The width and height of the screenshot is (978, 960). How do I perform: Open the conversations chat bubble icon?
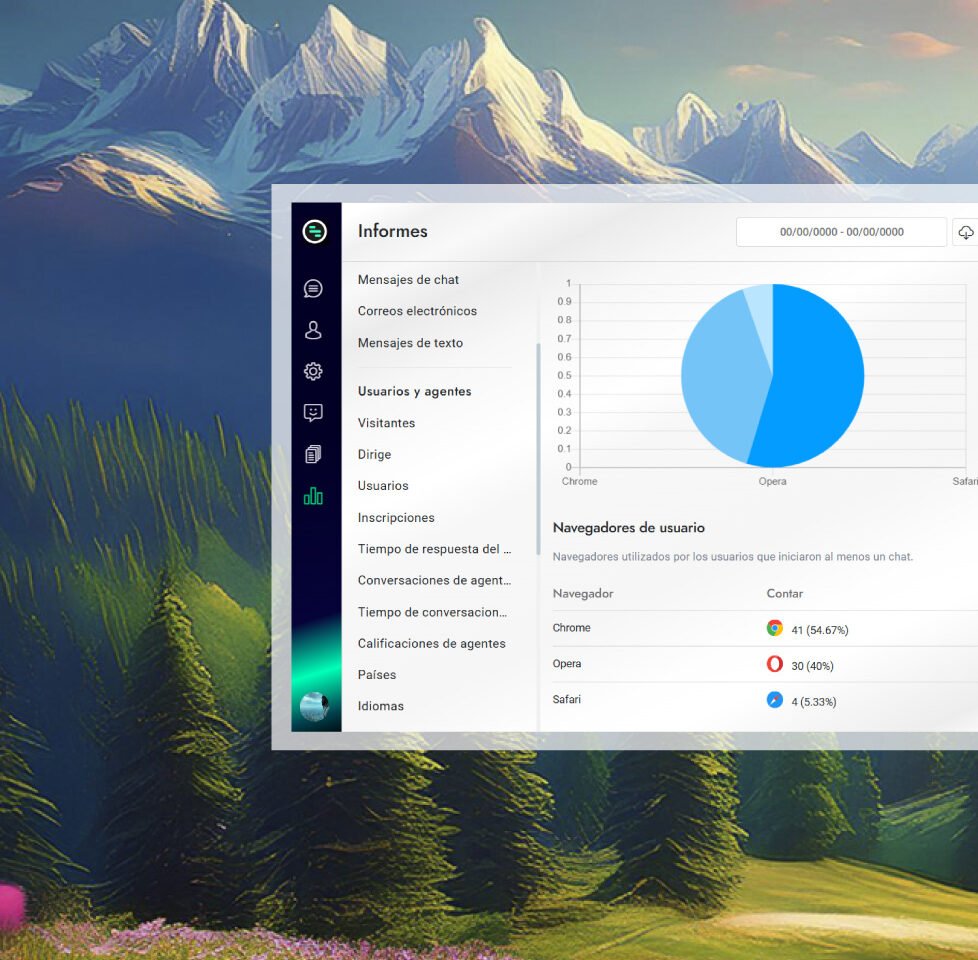[313, 289]
